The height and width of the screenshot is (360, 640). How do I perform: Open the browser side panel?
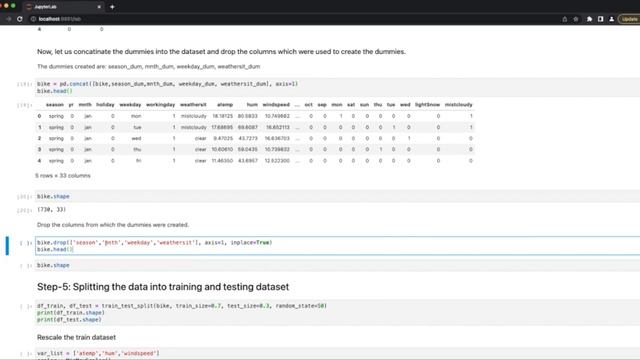(x=600, y=19)
